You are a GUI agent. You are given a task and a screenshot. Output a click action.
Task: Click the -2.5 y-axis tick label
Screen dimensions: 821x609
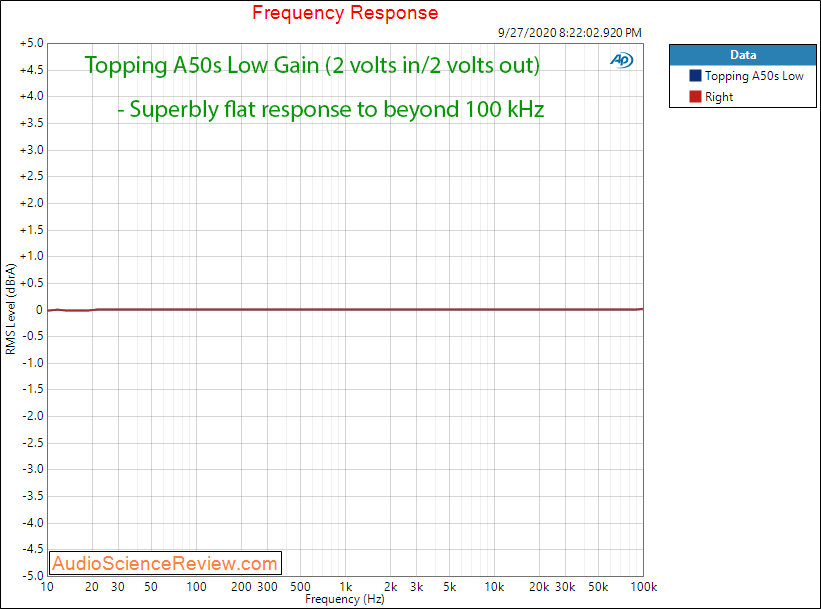pos(32,442)
